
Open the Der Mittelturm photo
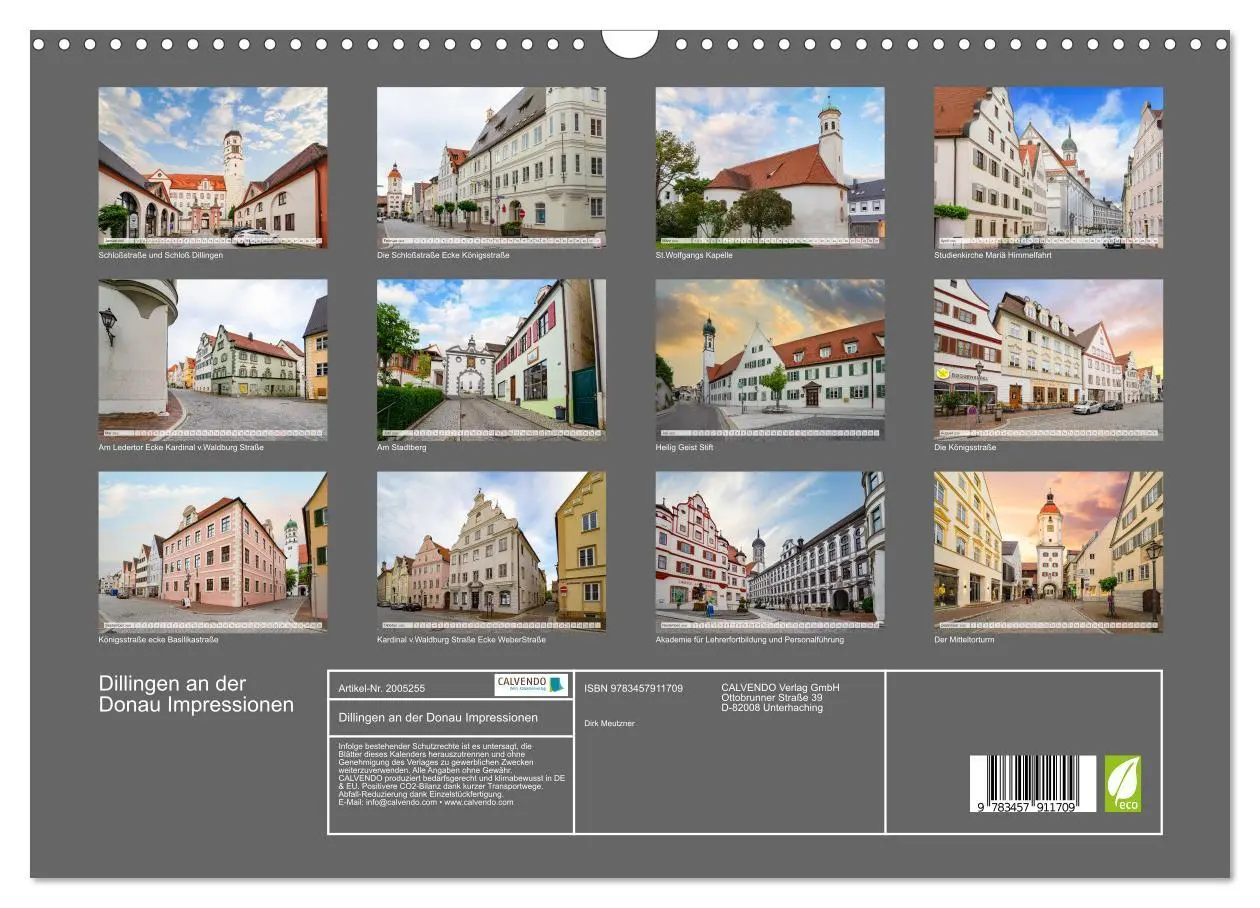click(x=1049, y=552)
